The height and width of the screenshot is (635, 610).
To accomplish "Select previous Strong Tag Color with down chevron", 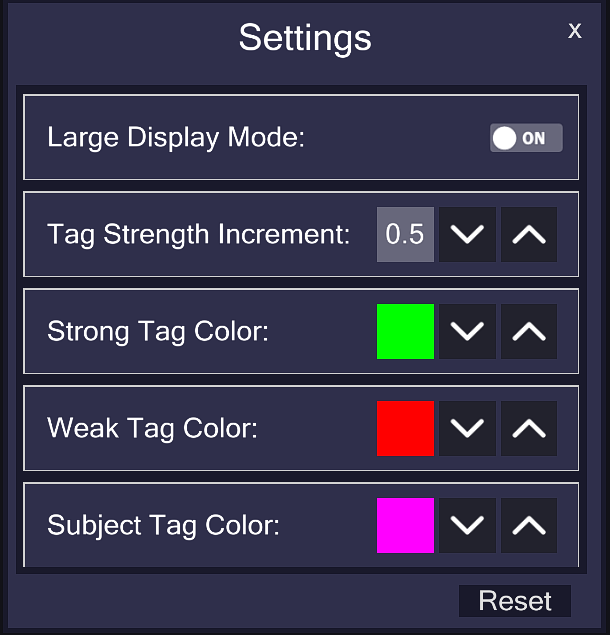I will (x=468, y=332).
